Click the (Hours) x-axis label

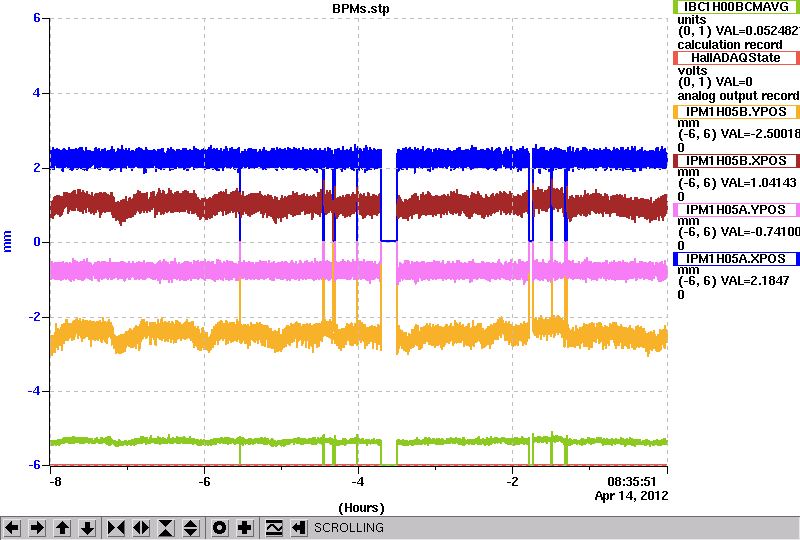[x=361, y=508]
